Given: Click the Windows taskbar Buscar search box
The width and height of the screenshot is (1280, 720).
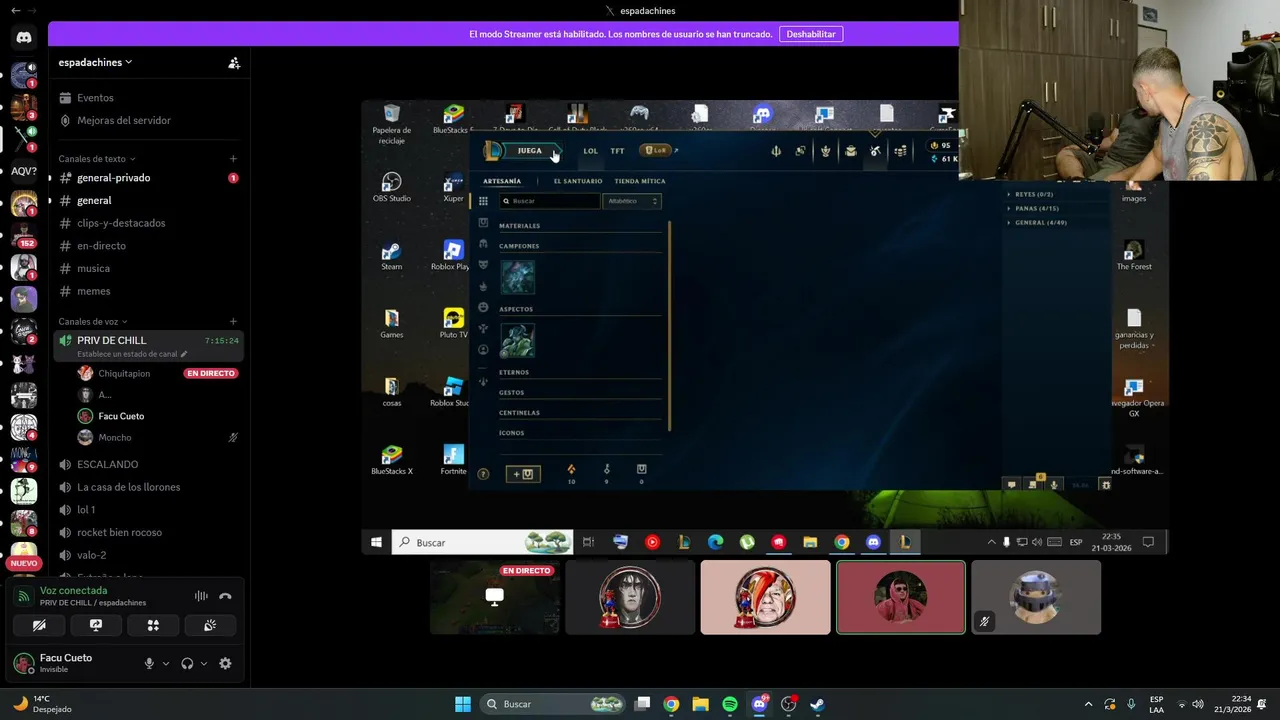Looking at the screenshot, I should [x=553, y=704].
